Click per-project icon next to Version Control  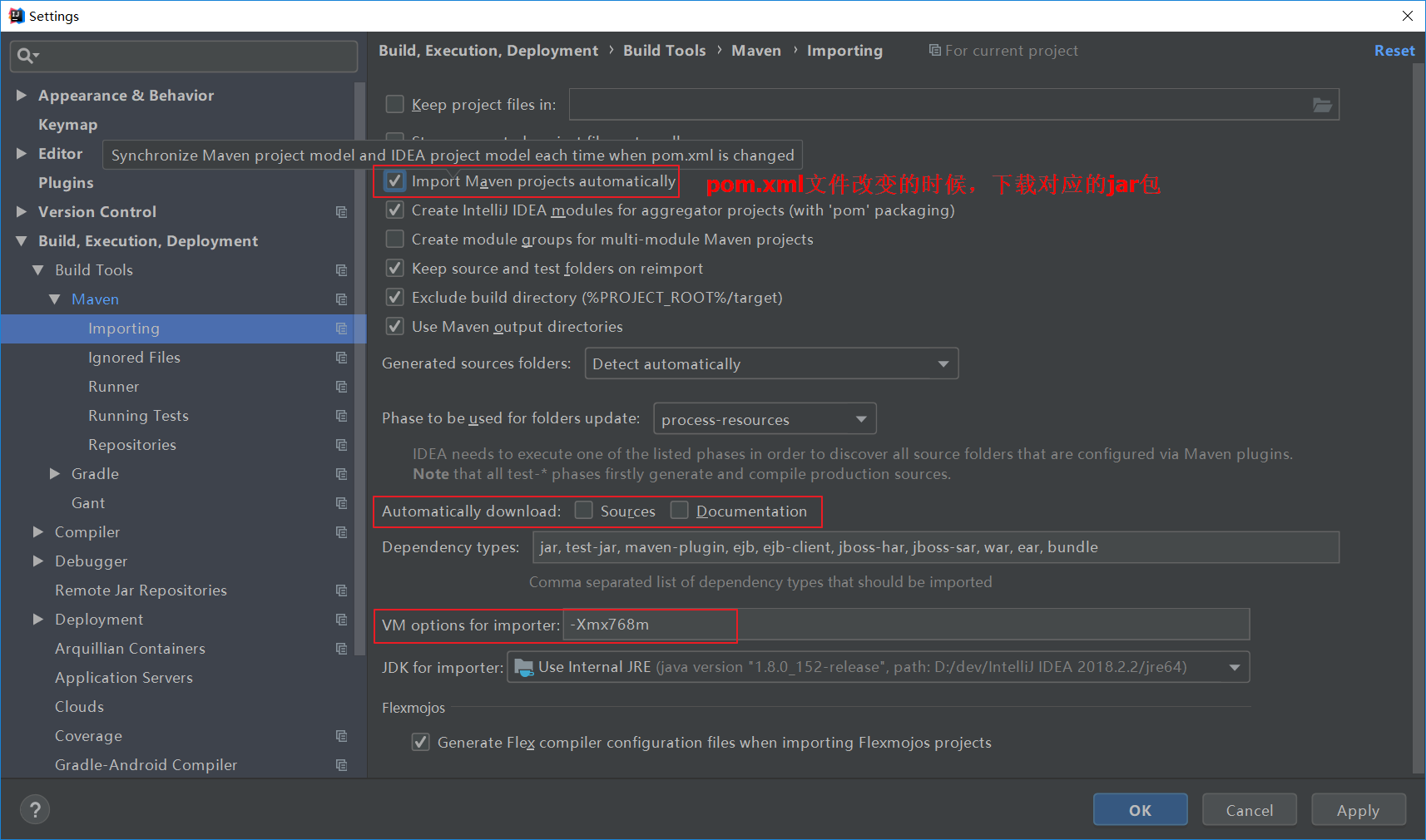point(341,212)
